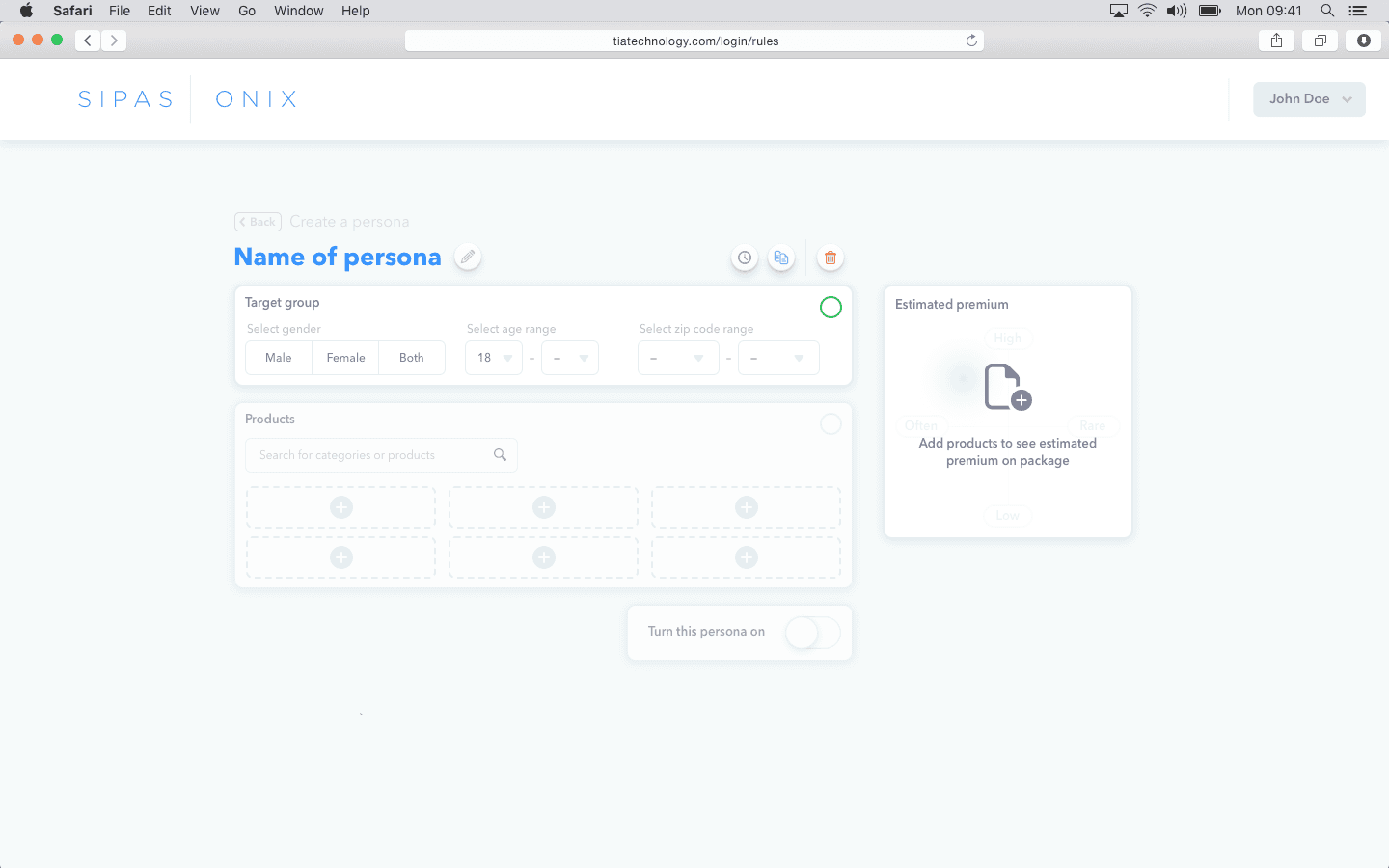Delete the persona with the orange trash icon
This screenshot has height=868, width=1389.
(831, 258)
